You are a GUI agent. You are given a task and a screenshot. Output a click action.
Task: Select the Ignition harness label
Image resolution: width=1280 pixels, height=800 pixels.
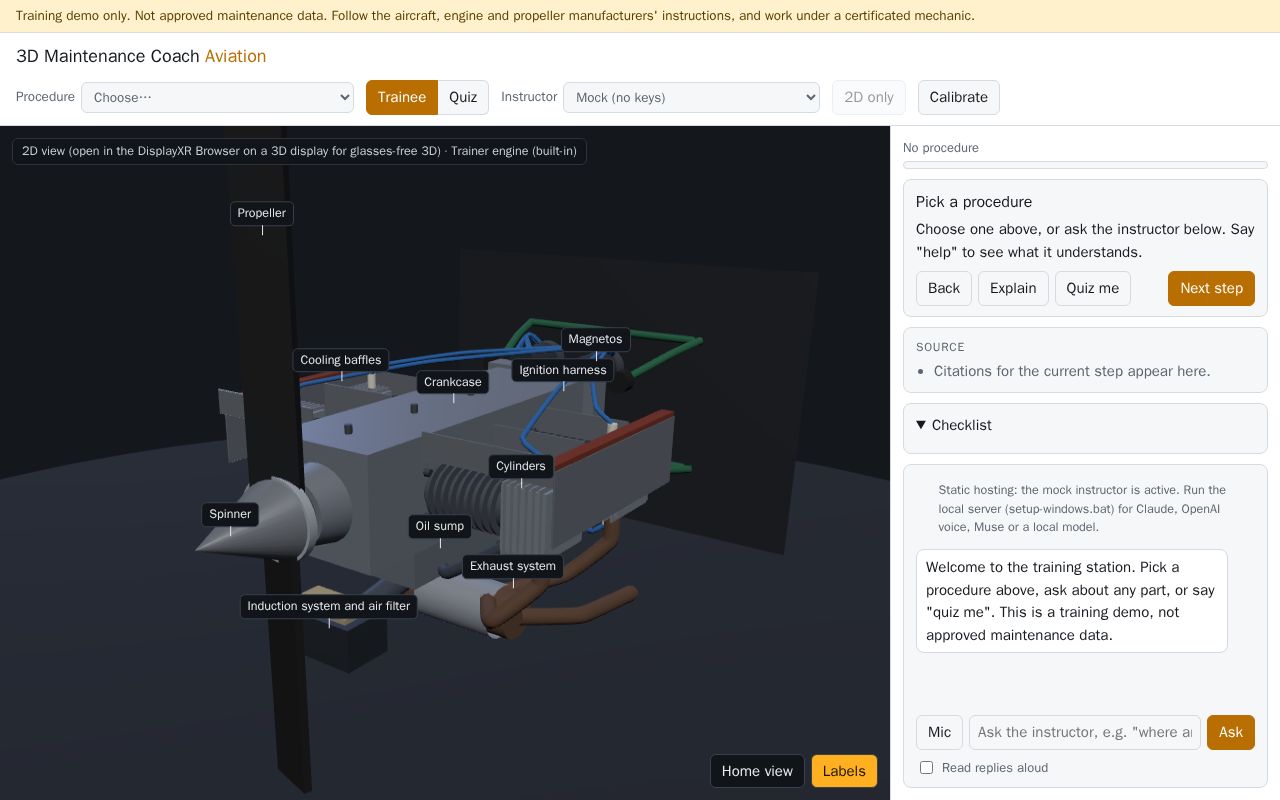[563, 370]
